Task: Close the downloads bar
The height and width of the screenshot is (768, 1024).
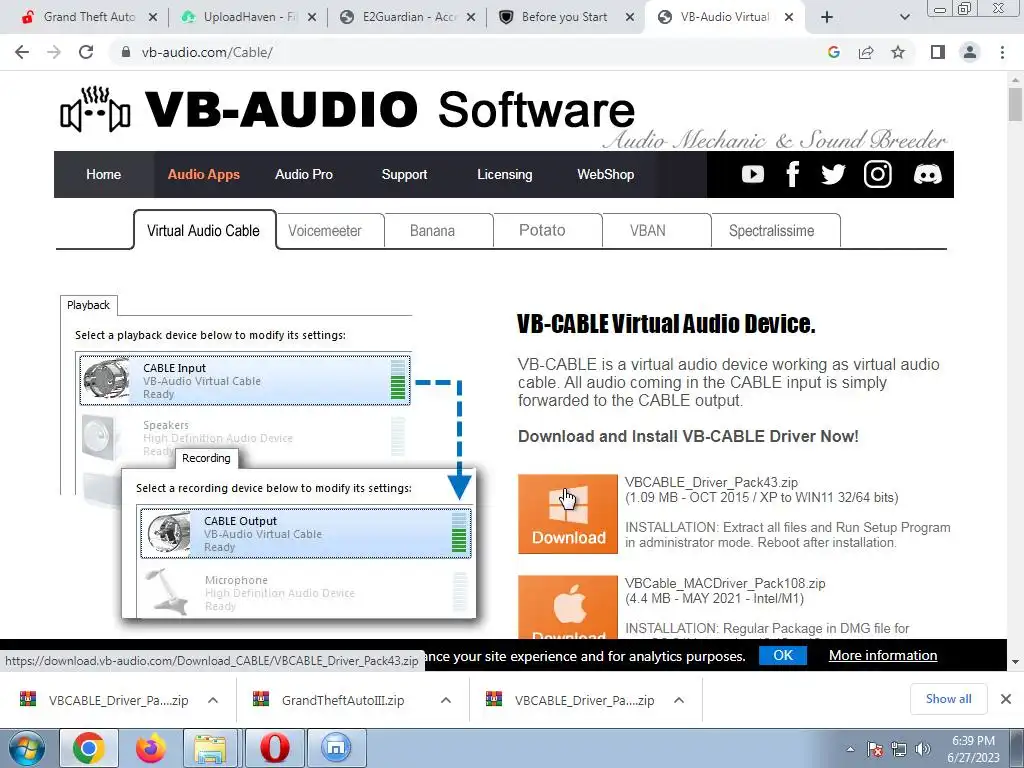Action: pyautogui.click(x=1006, y=699)
